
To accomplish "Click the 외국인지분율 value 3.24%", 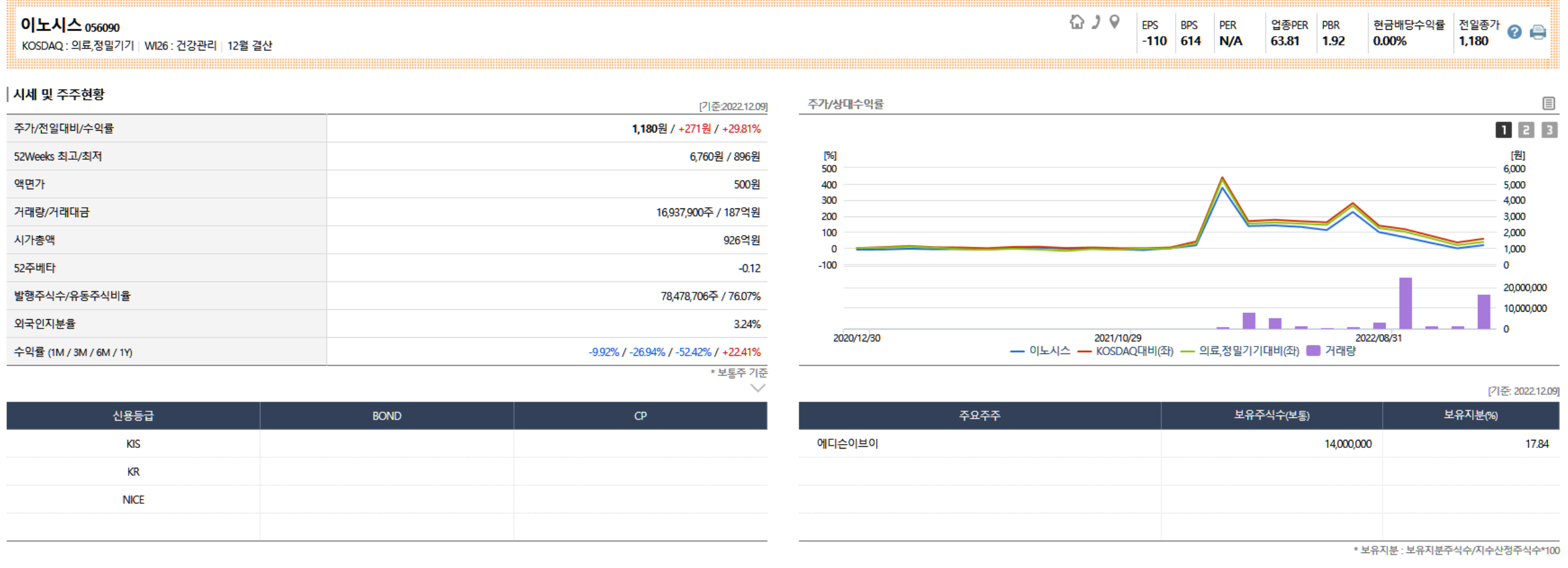I will tap(747, 324).
